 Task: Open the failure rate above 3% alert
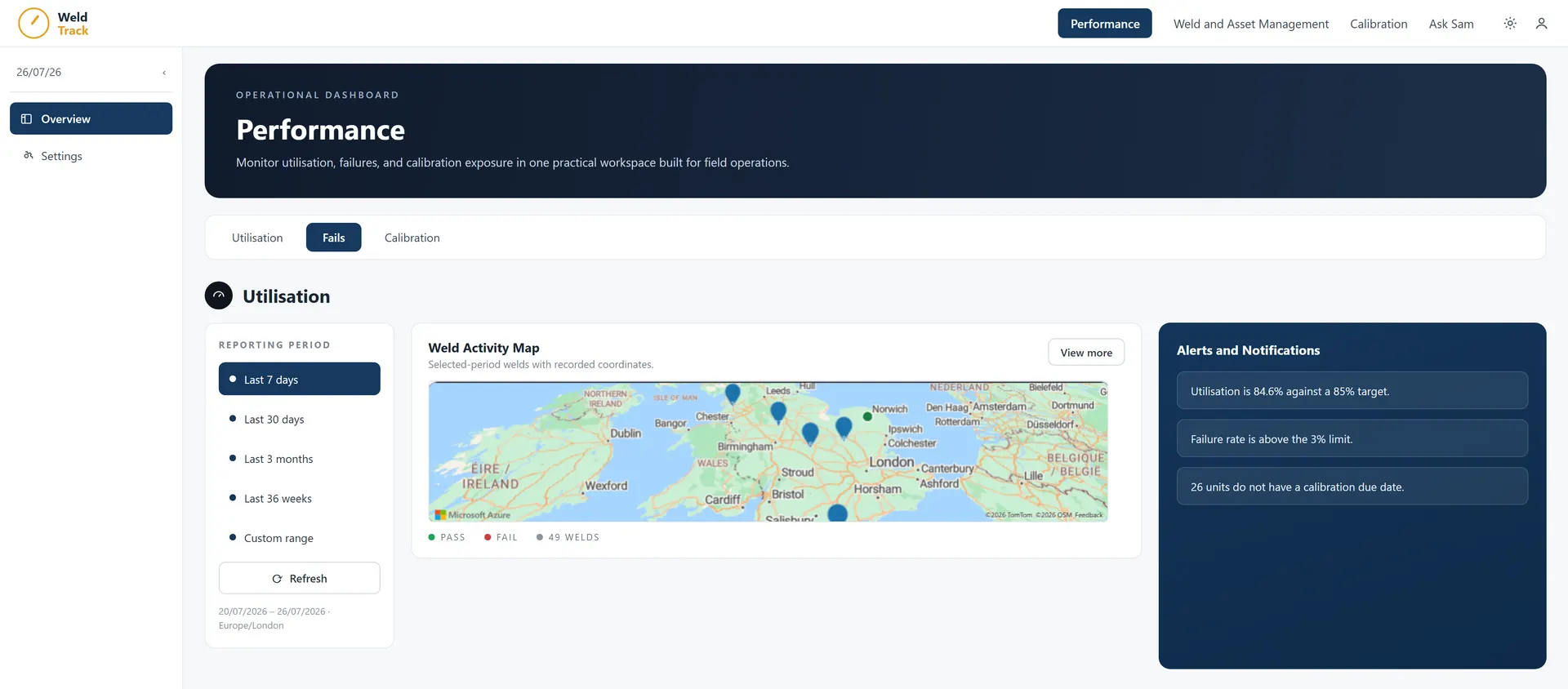coord(1352,438)
